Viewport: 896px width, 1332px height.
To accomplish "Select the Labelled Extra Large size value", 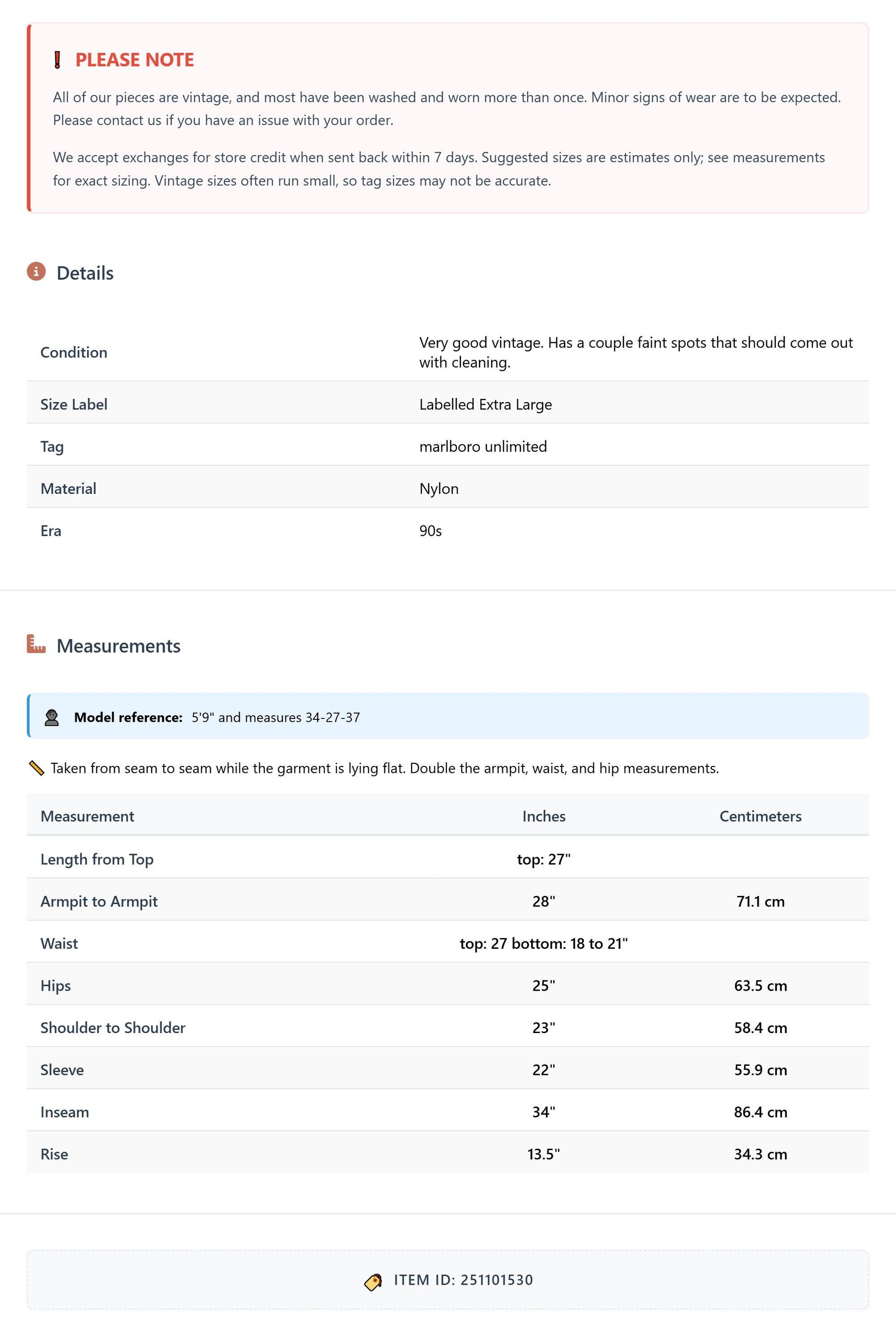I will click(x=486, y=405).
